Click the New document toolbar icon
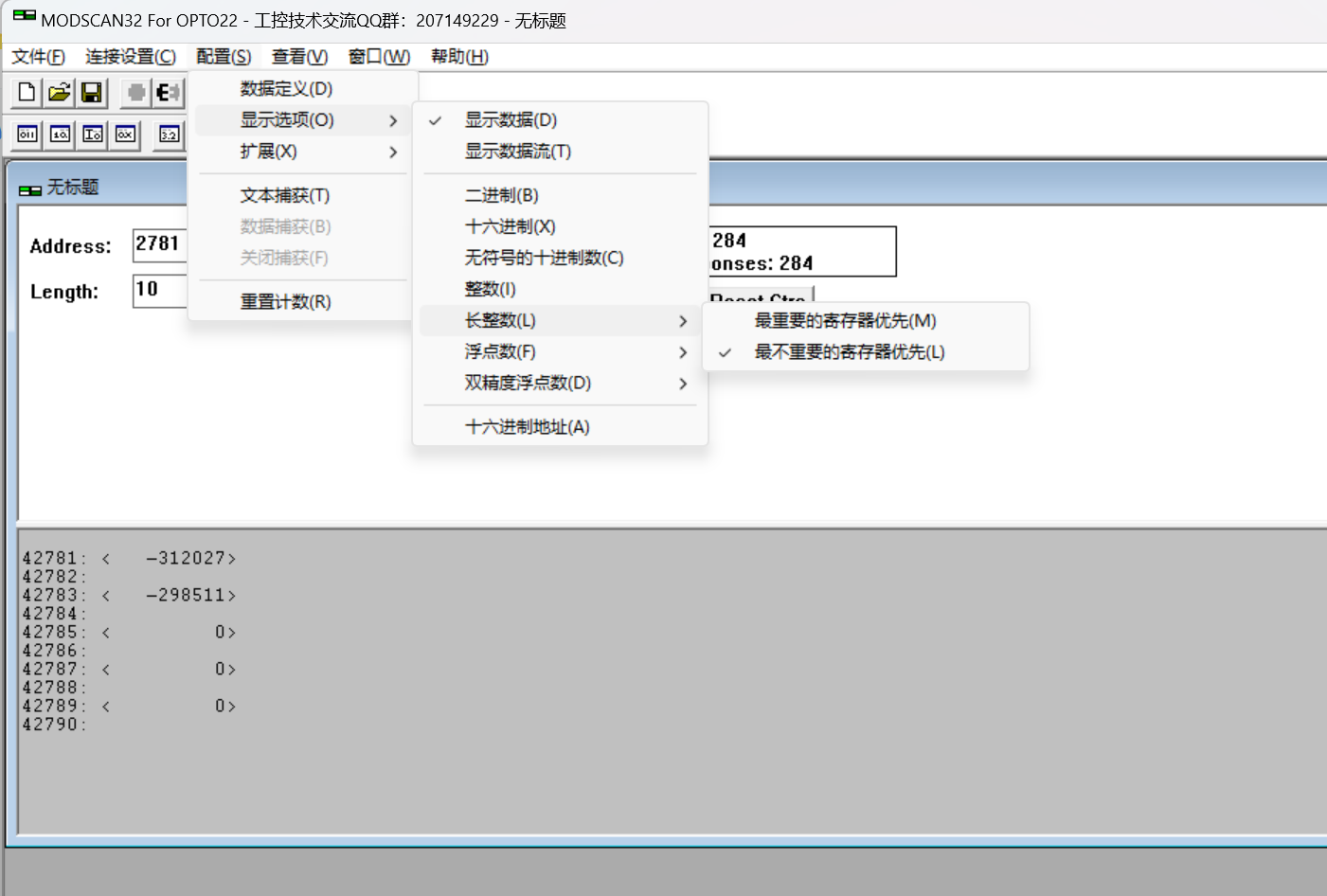Viewport: 1327px width, 896px height. pos(27,92)
